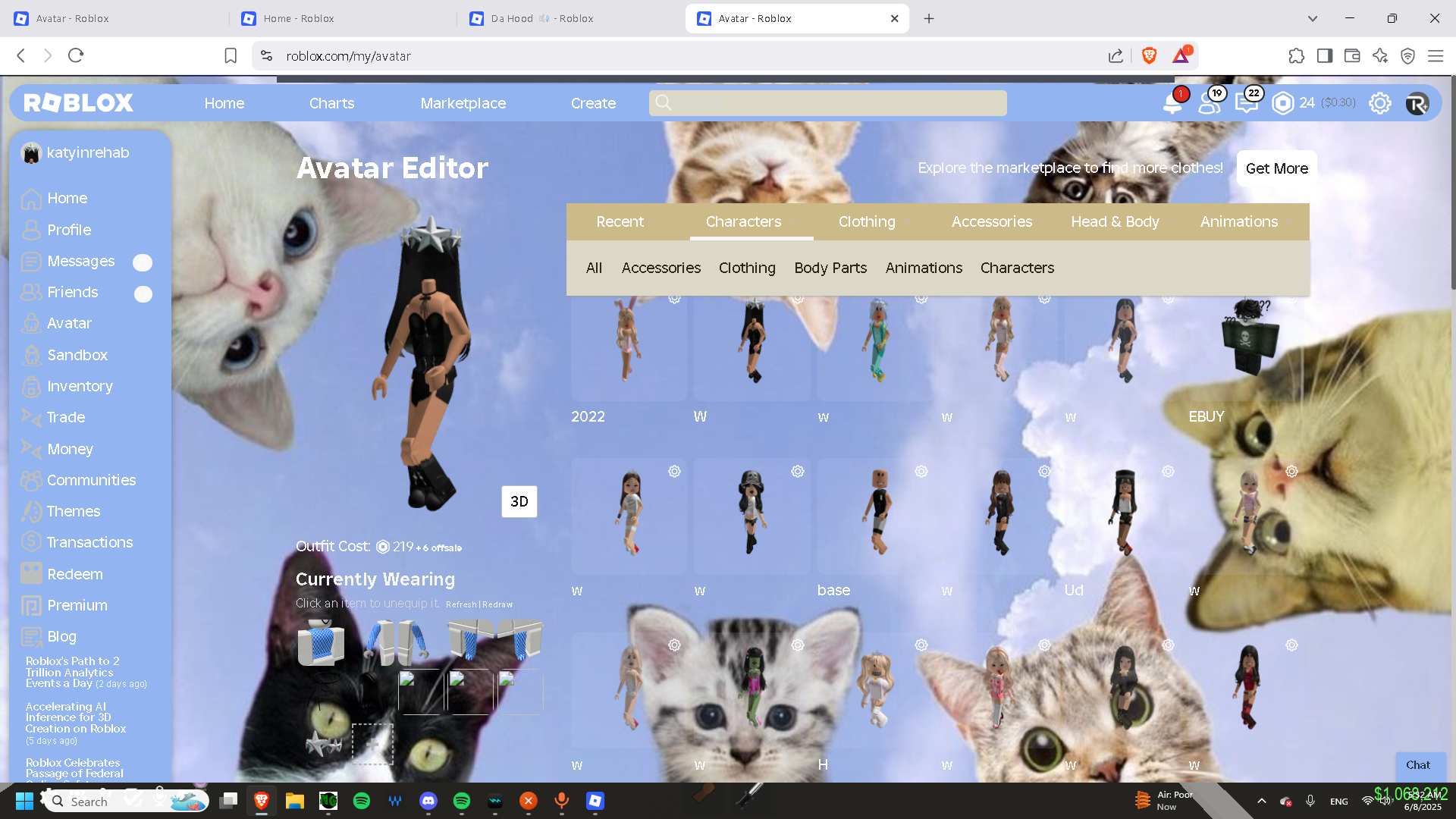Show hidden system tray icons

(1262, 801)
